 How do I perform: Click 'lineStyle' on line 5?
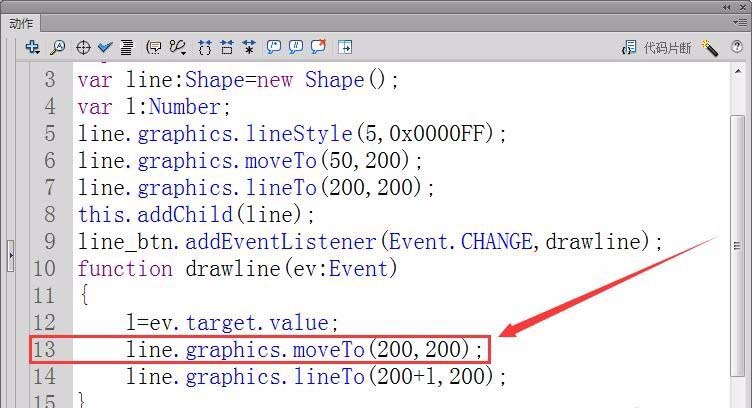[299, 134]
